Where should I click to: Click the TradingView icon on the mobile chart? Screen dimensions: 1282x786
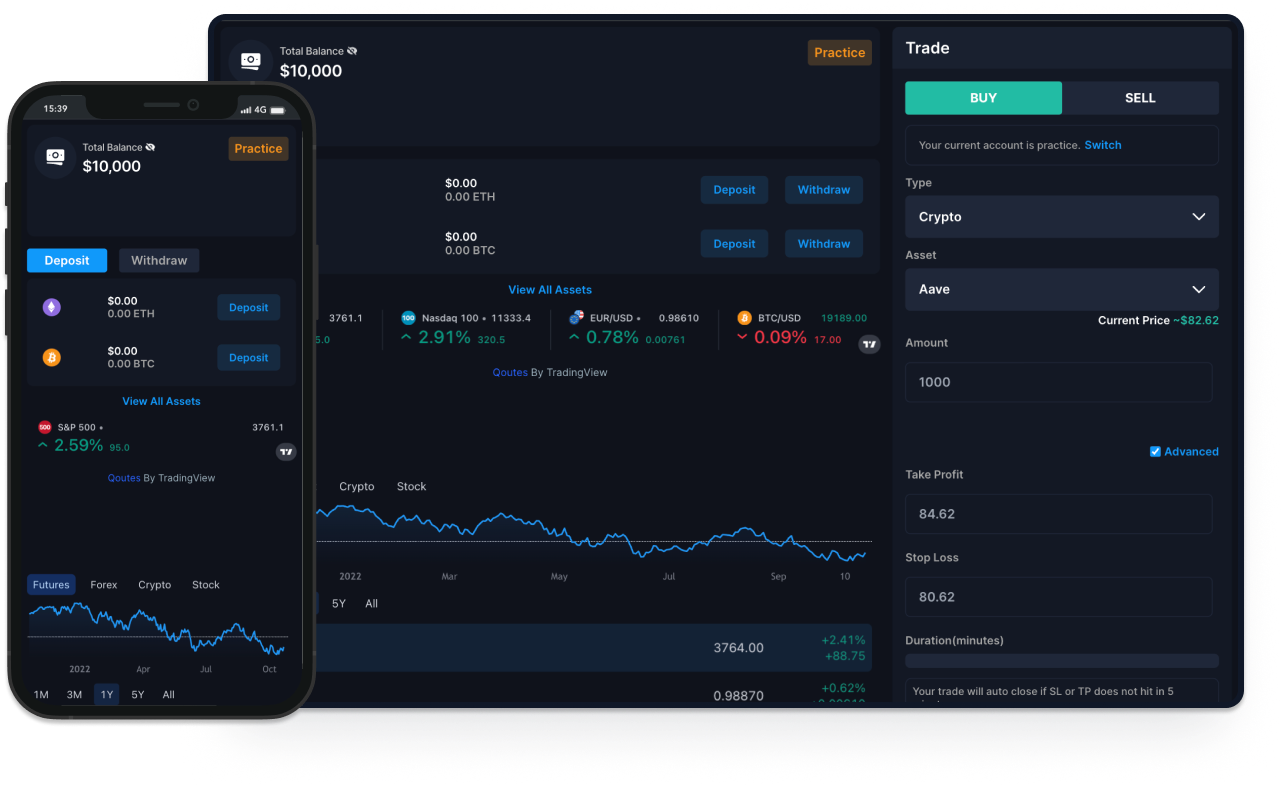(x=286, y=451)
